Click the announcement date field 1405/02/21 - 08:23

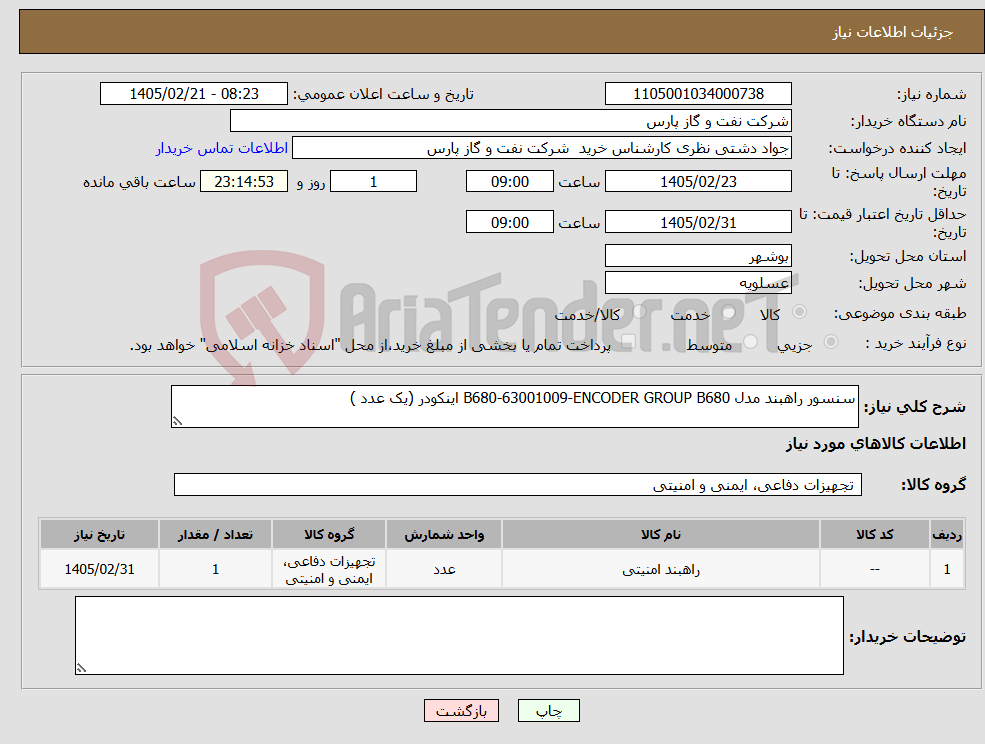coord(193,94)
